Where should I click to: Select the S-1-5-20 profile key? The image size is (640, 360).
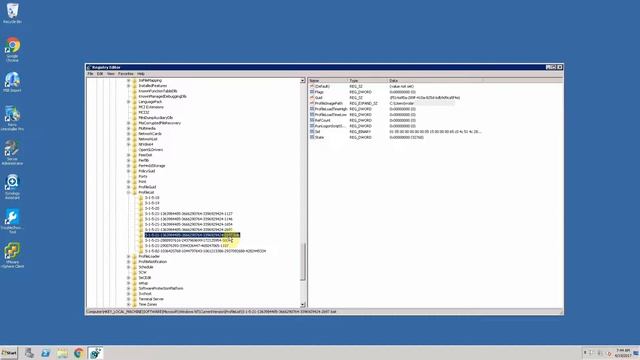point(152,208)
